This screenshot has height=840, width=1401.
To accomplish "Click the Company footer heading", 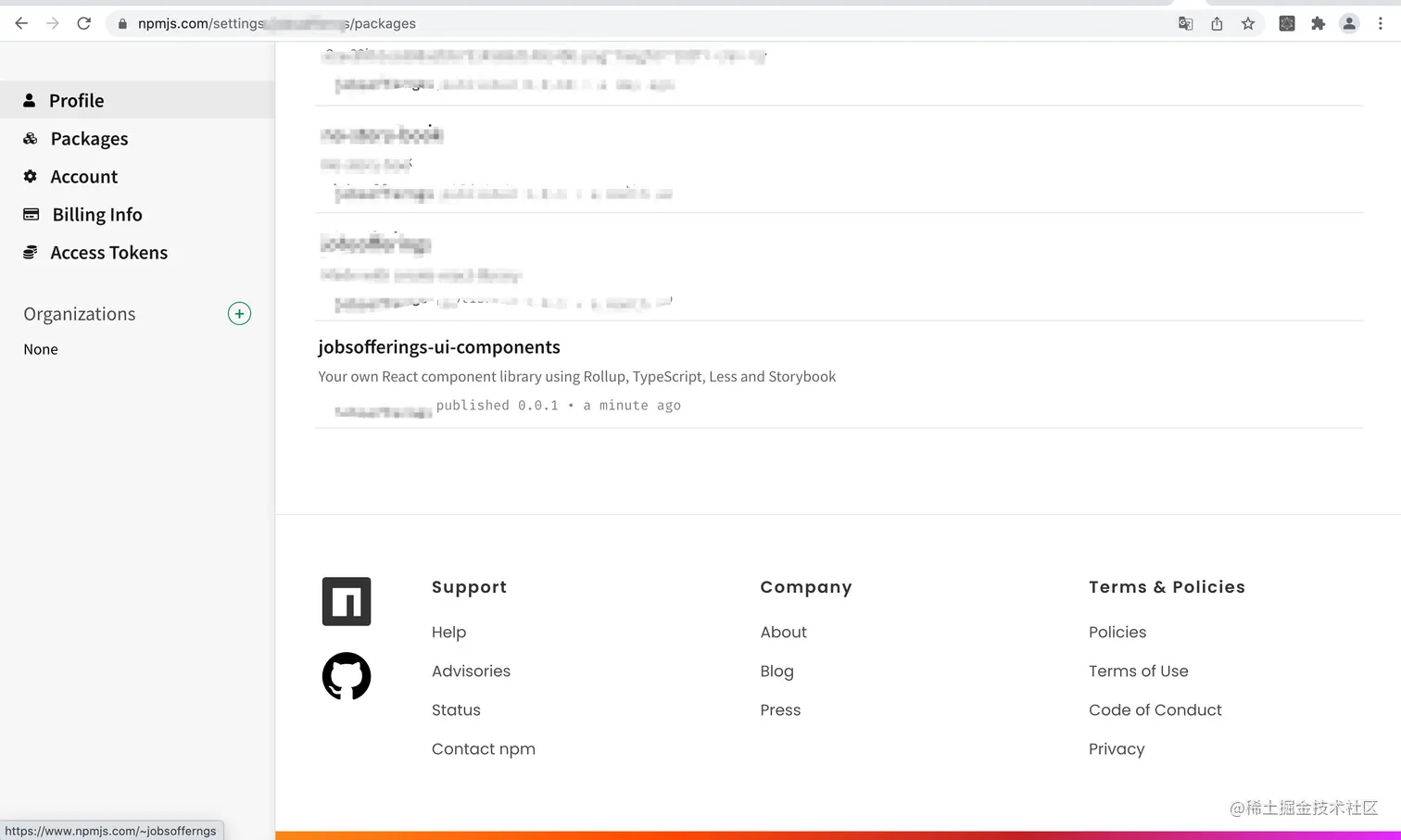I will tap(806, 586).
